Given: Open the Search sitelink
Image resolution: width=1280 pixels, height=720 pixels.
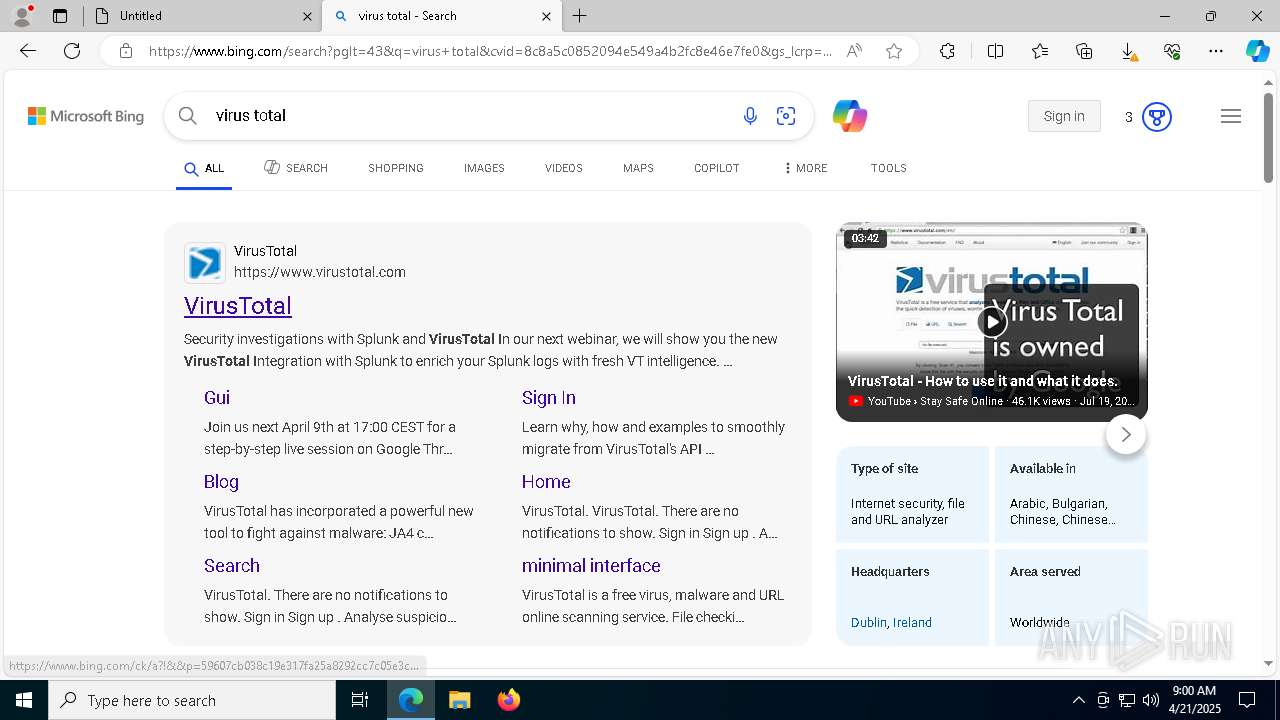Looking at the screenshot, I should click(232, 566).
